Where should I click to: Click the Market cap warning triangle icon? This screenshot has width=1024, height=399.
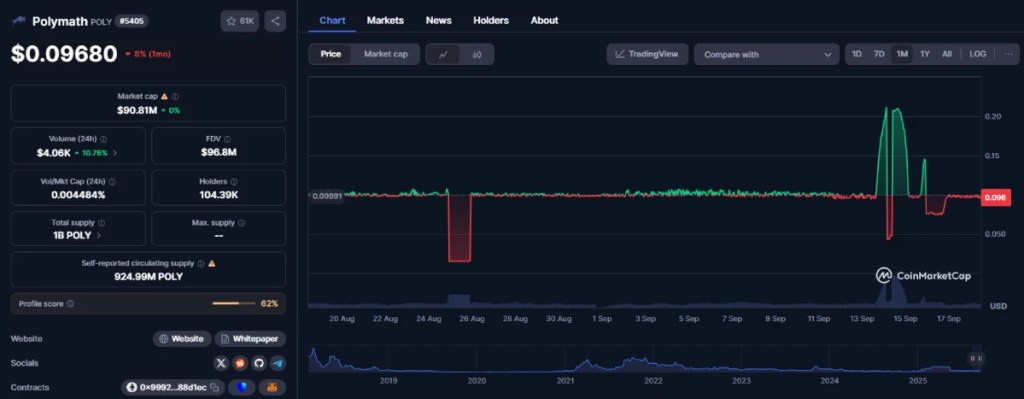pyautogui.click(x=164, y=96)
